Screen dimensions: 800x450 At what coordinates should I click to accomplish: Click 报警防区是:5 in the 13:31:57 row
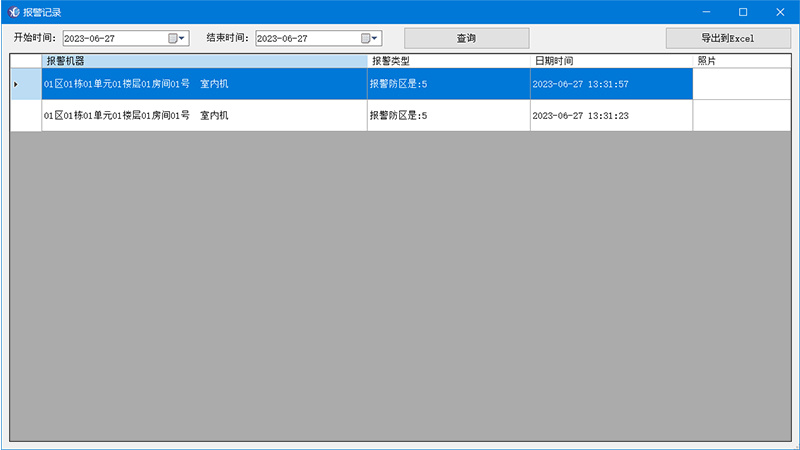click(x=448, y=84)
